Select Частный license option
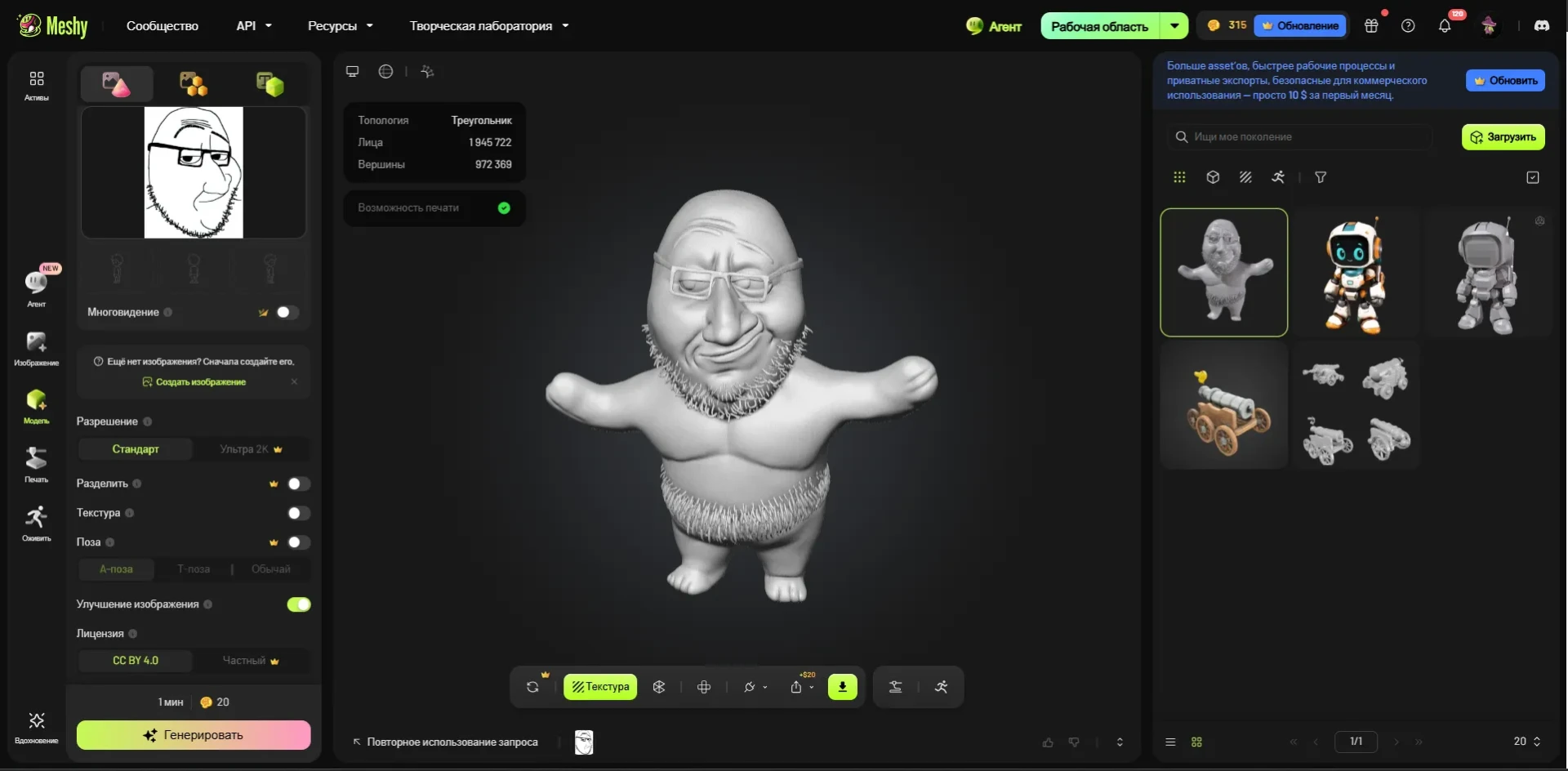Screen dimensions: 1568x771 251,661
